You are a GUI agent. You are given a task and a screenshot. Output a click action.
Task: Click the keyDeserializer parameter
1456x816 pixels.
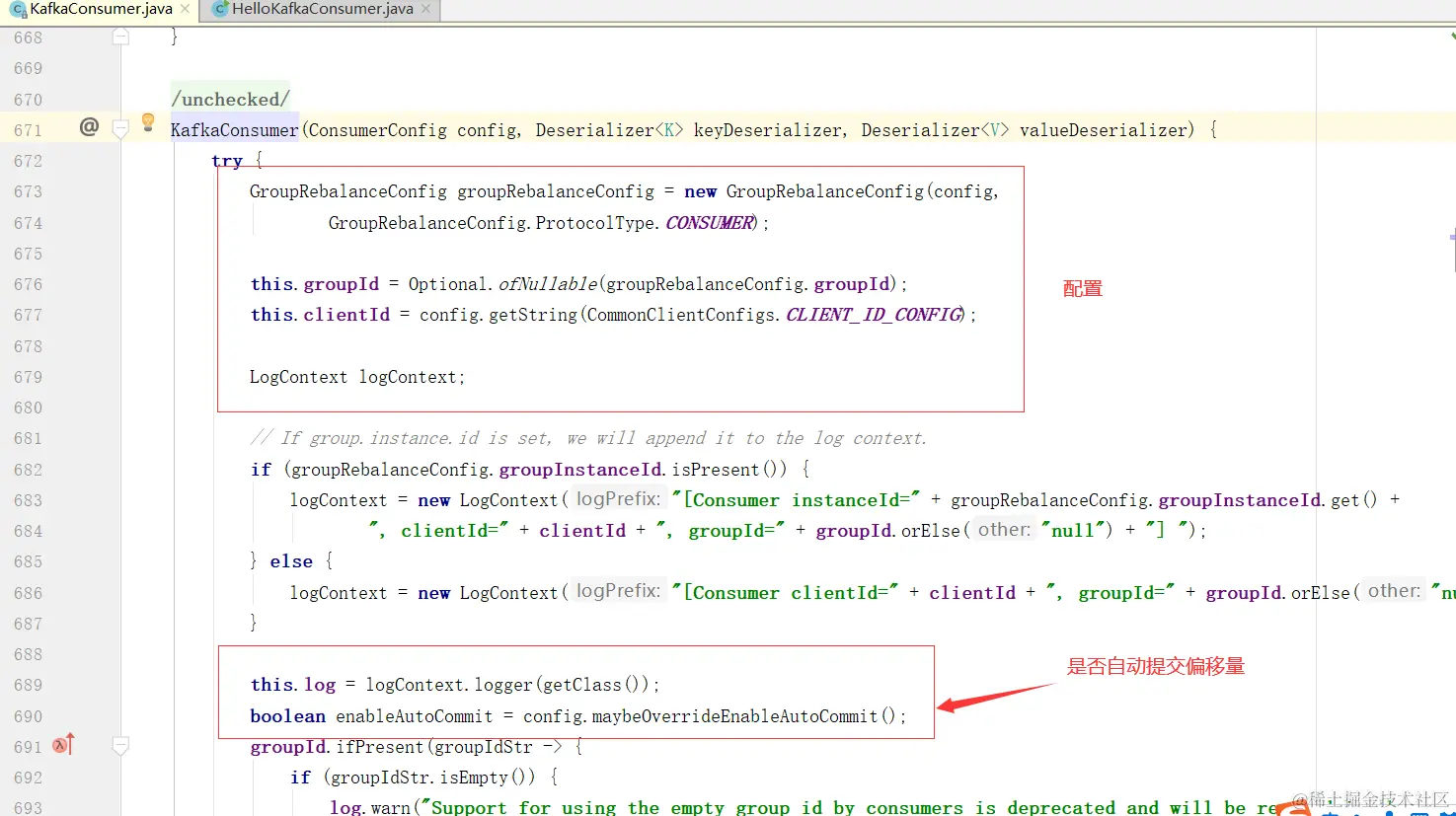[x=768, y=130]
